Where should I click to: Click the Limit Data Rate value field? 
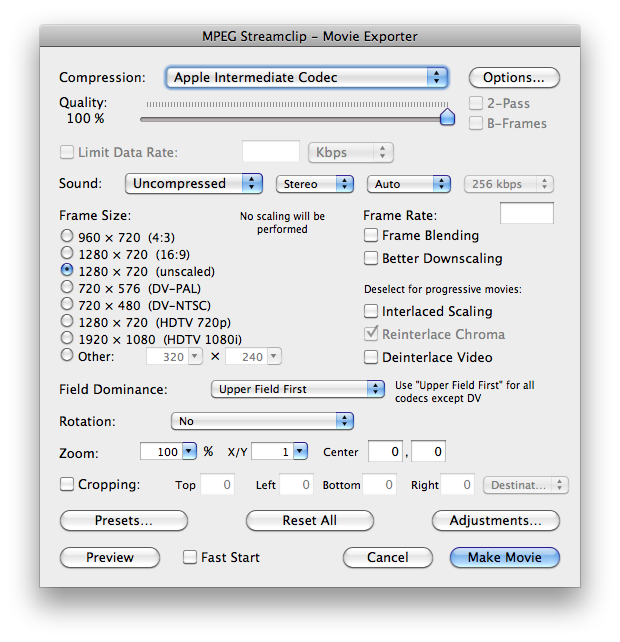coord(271,152)
